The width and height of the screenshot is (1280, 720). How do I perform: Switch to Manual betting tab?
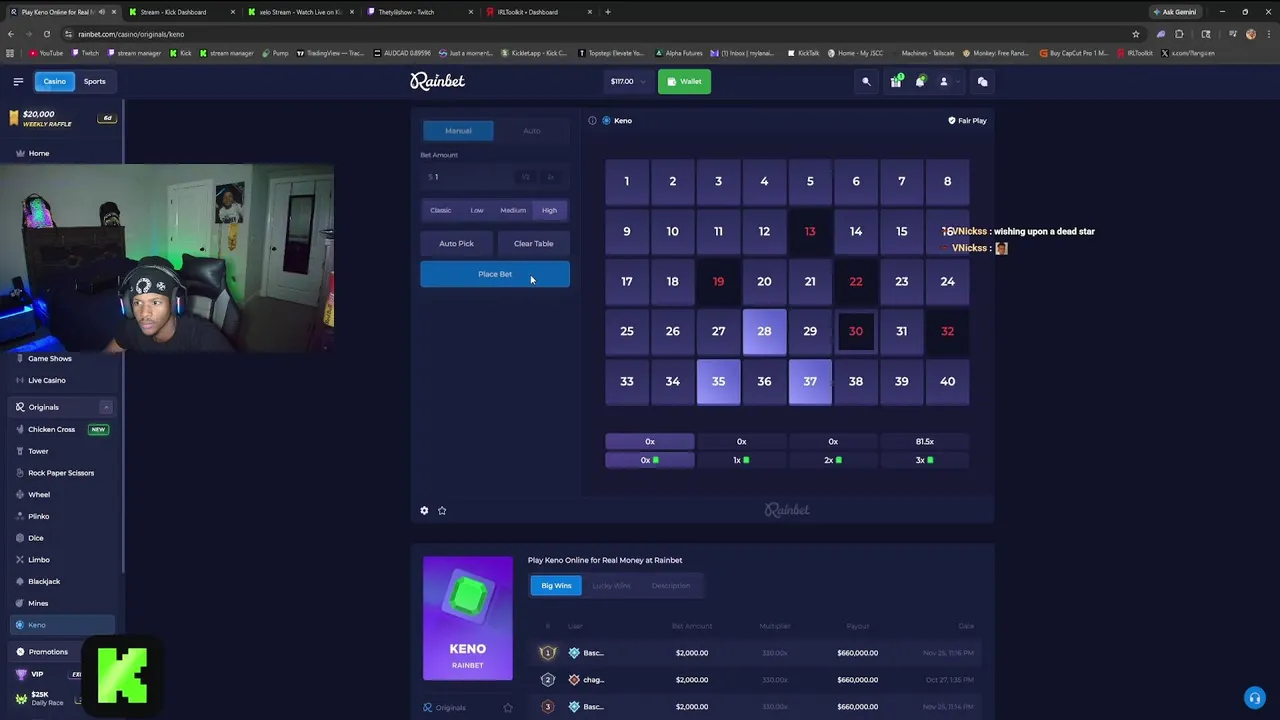coord(458,131)
